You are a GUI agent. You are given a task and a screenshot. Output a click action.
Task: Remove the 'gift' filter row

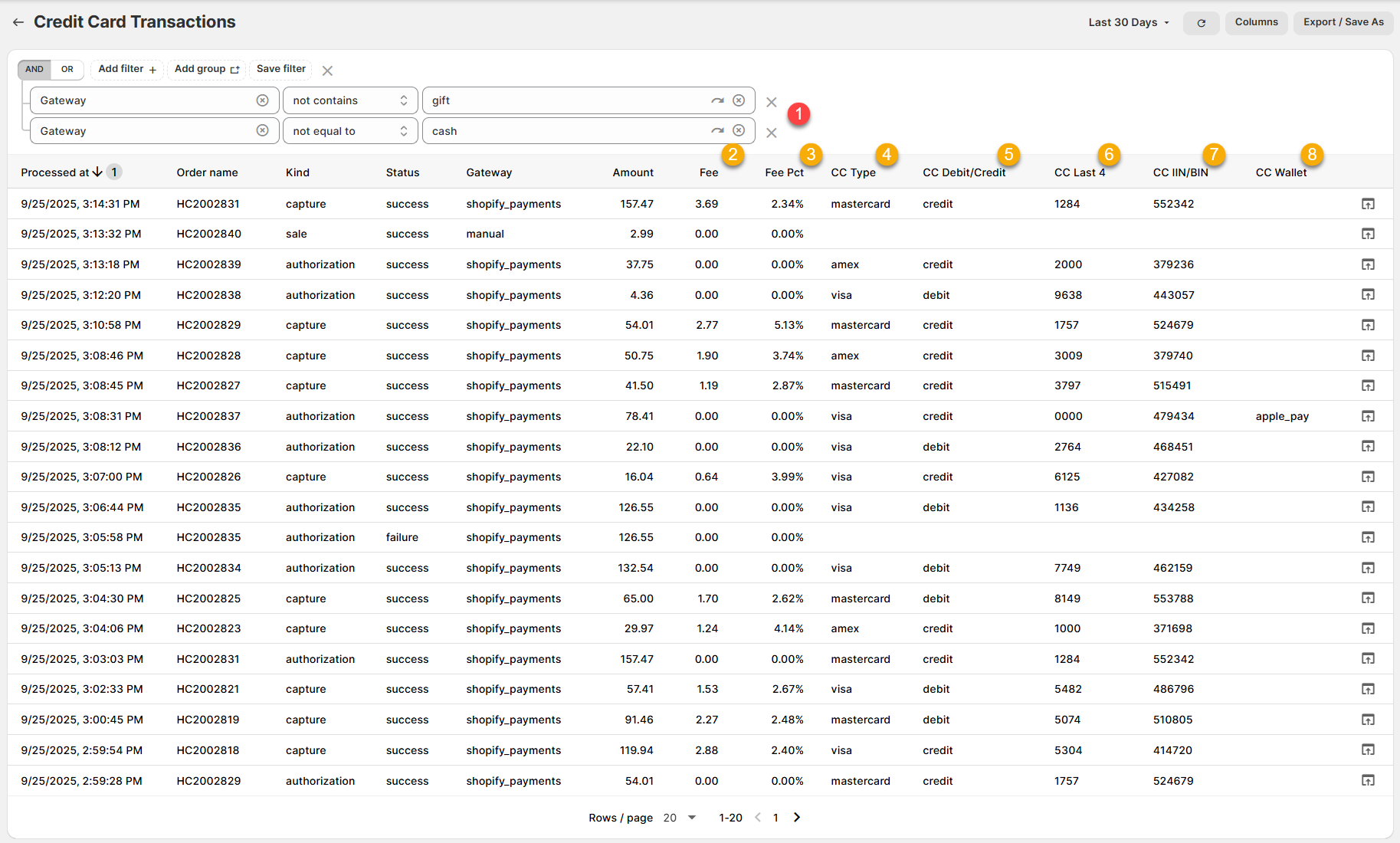click(771, 102)
